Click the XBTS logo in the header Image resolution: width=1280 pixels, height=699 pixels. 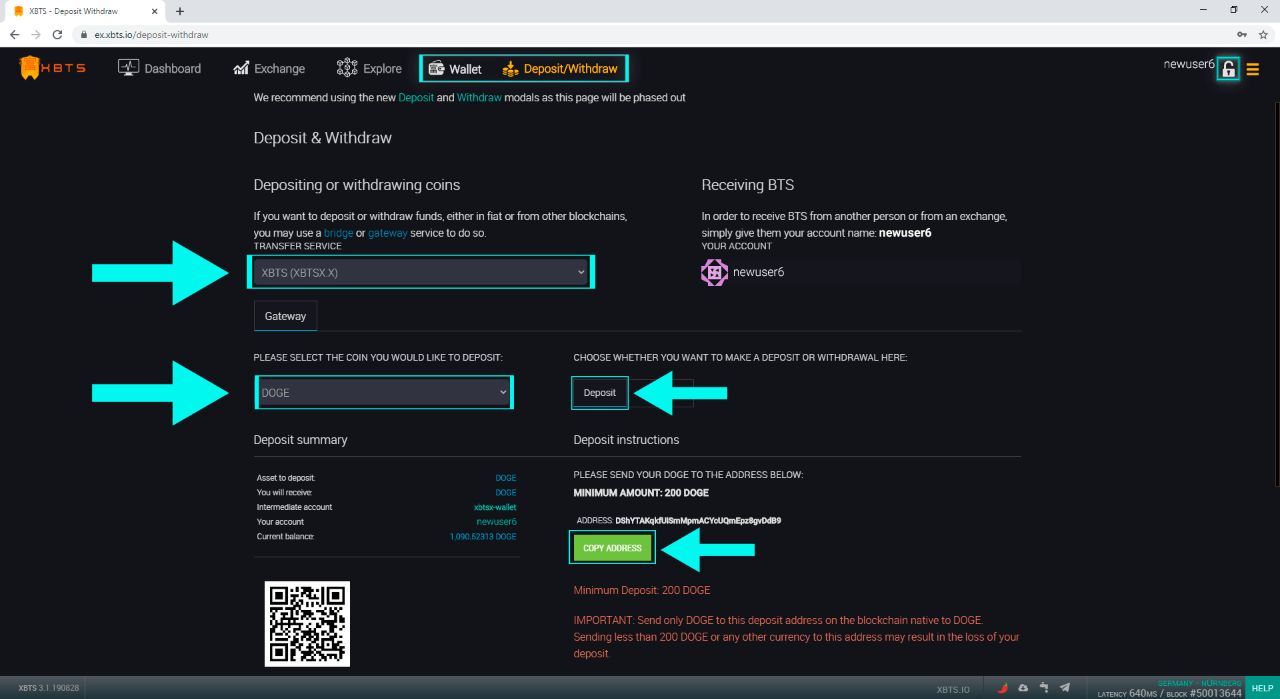pos(52,68)
